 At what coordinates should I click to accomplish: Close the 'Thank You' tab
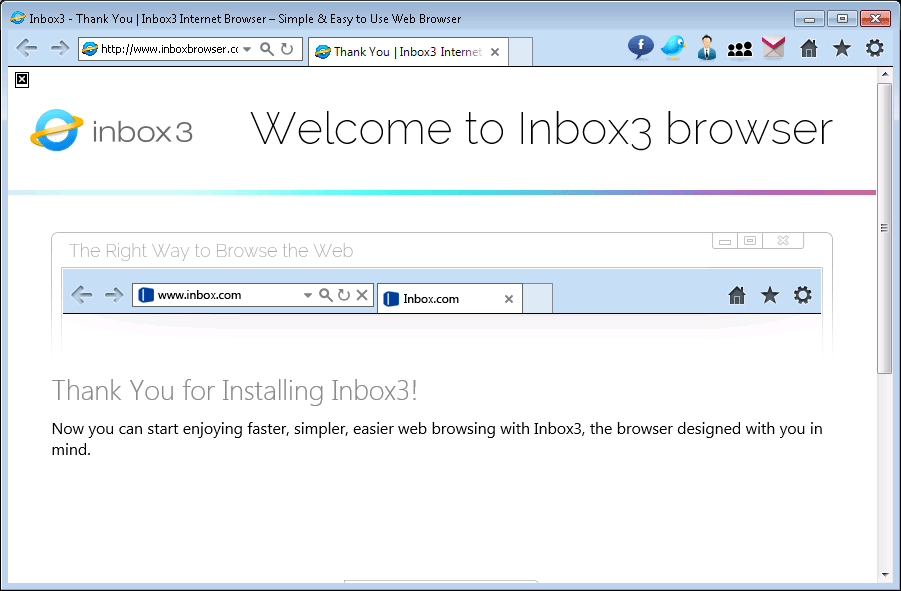tap(495, 52)
